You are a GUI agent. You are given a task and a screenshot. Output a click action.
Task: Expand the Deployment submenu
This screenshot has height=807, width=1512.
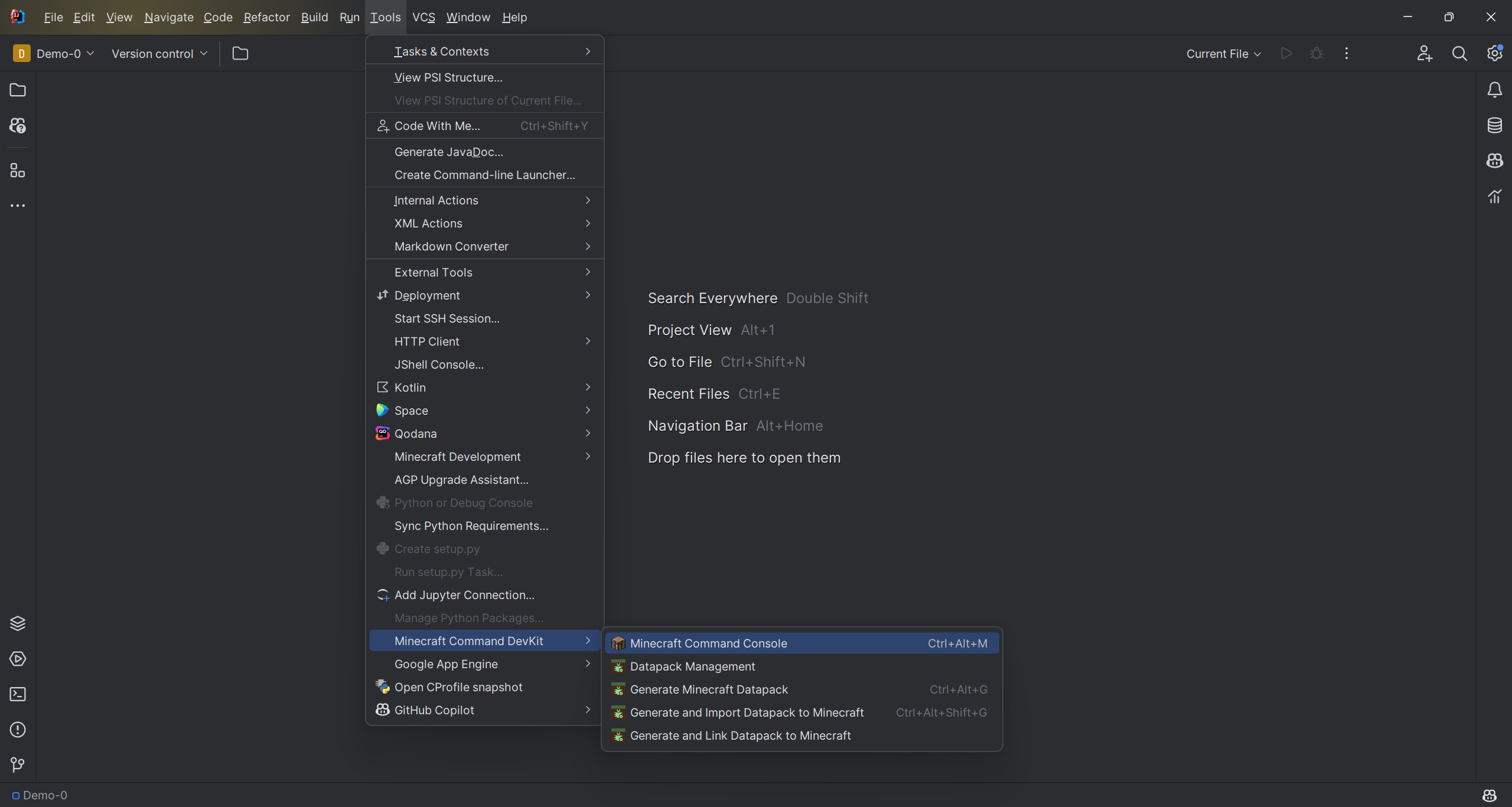(484, 295)
